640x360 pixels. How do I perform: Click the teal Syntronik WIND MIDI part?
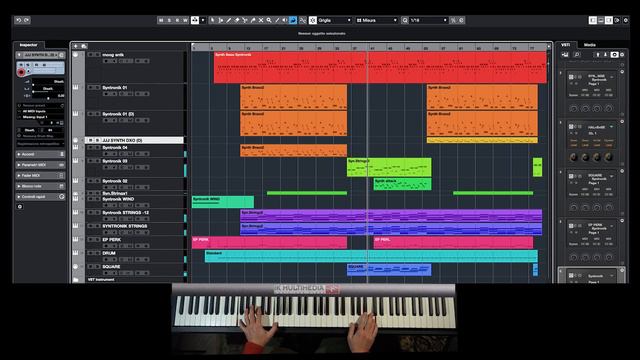pyautogui.click(x=223, y=202)
